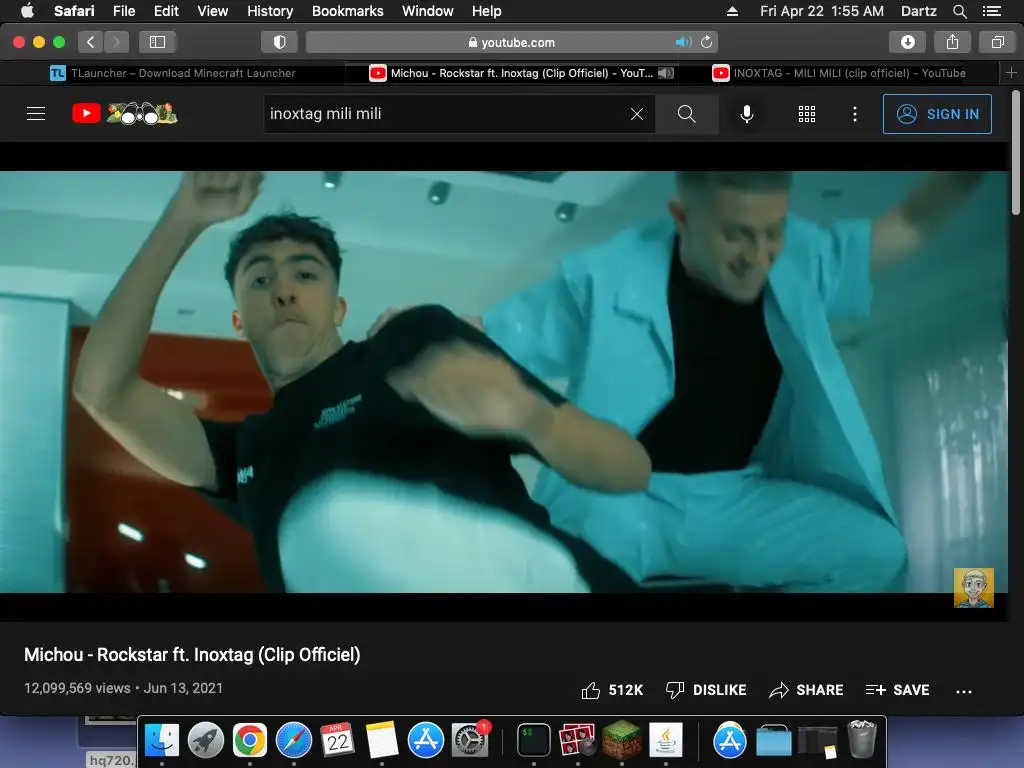Launch Google Chrome from the Dock
The width and height of the screenshot is (1024, 768).
[x=249, y=741]
